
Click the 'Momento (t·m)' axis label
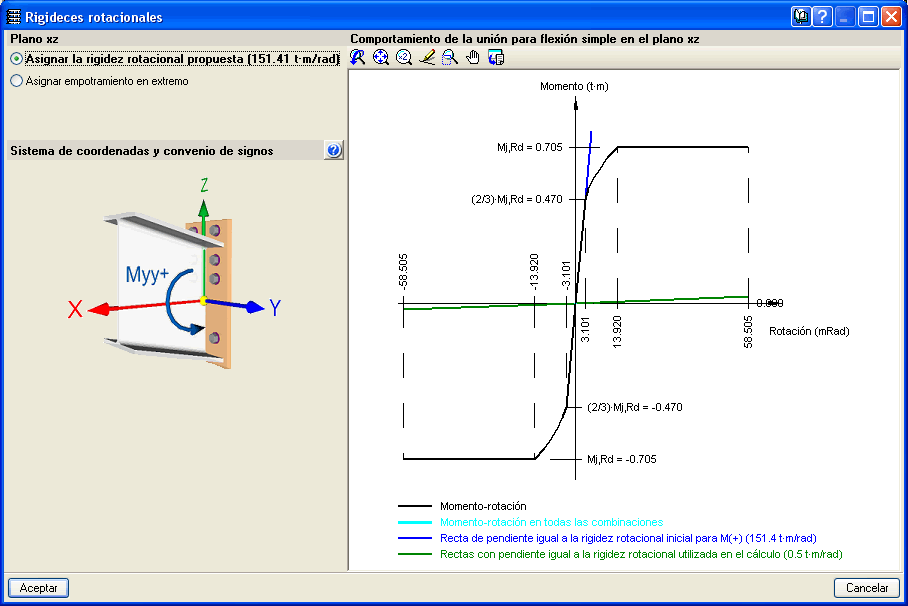574,86
